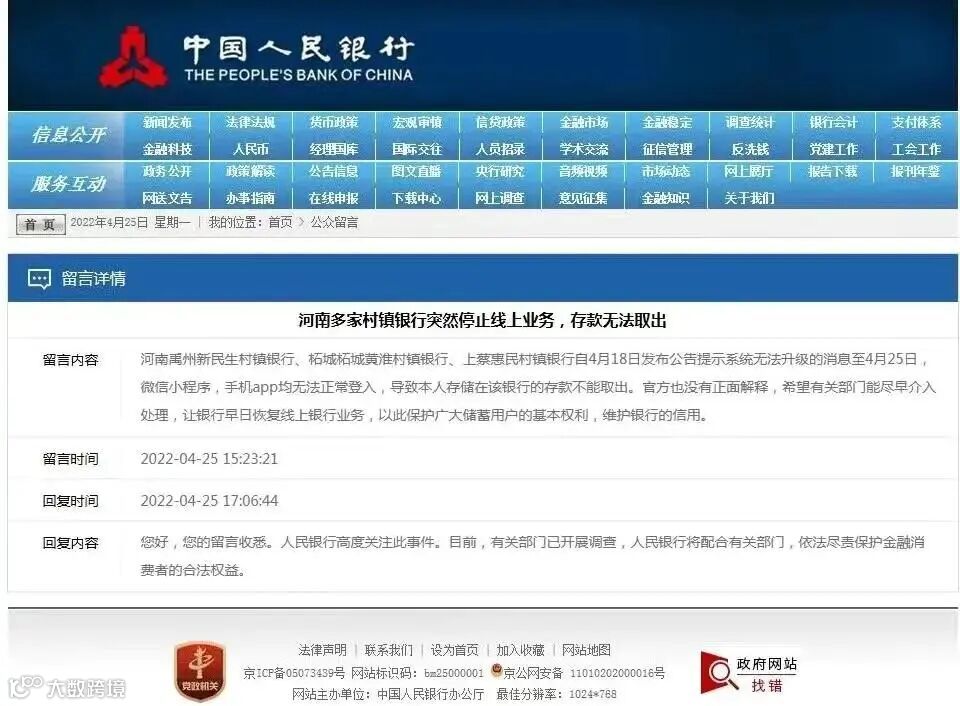The height and width of the screenshot is (706, 960).
Task: Open the 报告下载 menu item
Action: (x=832, y=171)
